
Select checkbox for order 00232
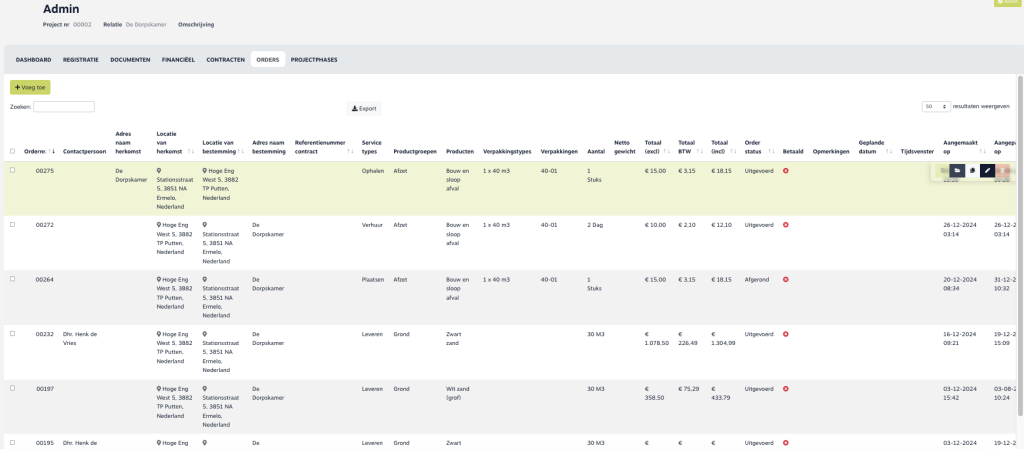pyautogui.click(x=12, y=333)
